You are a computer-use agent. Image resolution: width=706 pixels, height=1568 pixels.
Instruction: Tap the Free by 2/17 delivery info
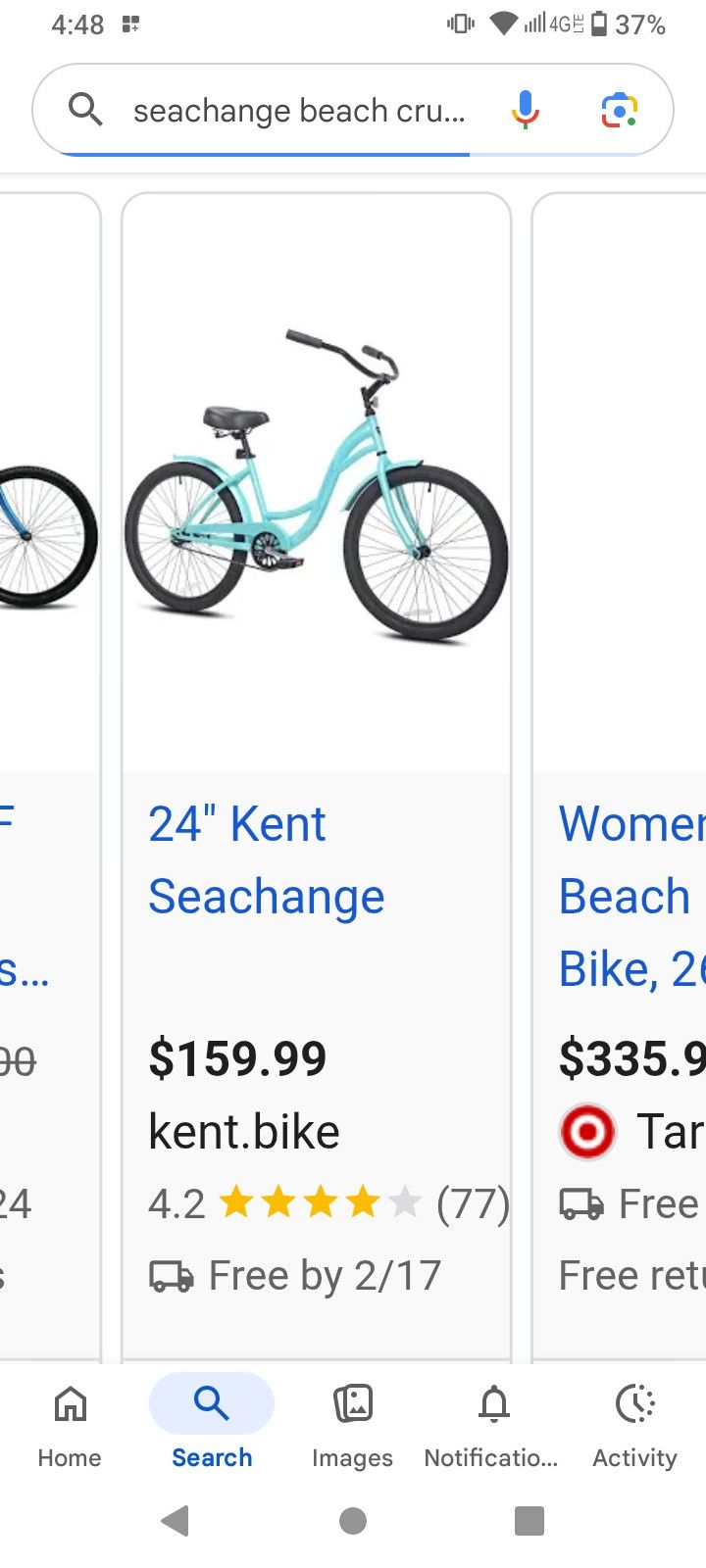(x=295, y=1275)
